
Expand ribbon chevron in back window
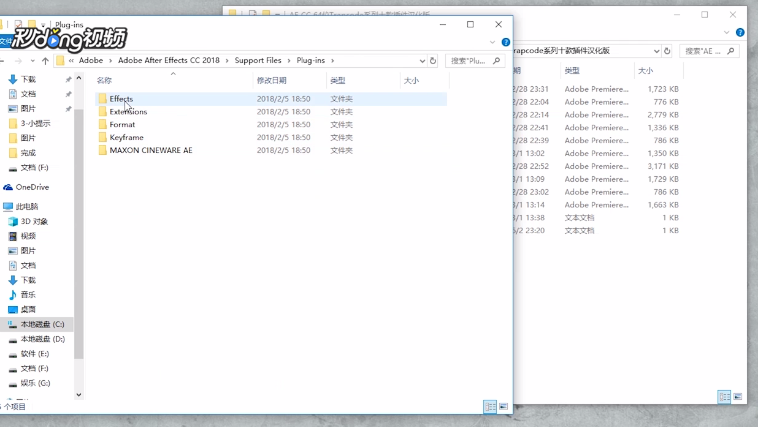click(727, 32)
